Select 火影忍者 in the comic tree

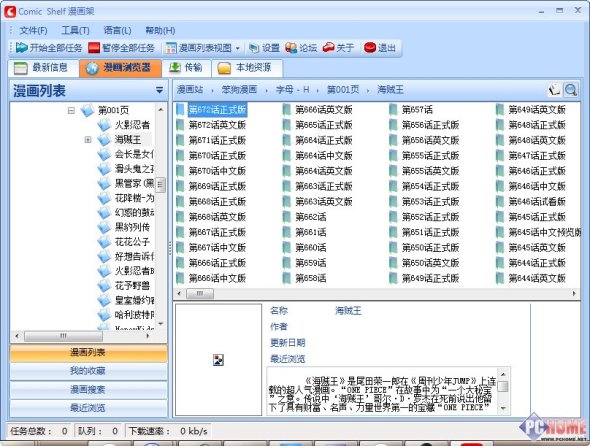tap(132, 125)
